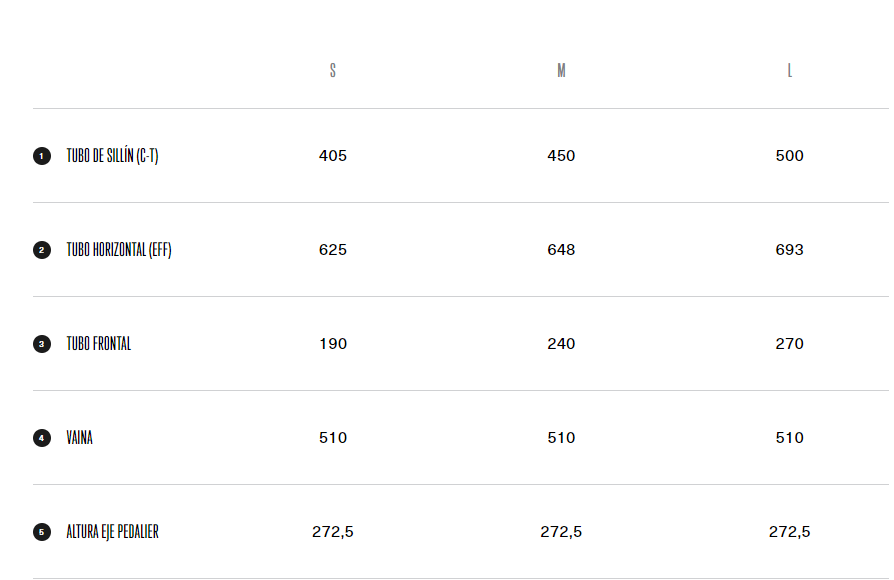Select the M size column header
The image size is (894, 580).
click(561, 71)
